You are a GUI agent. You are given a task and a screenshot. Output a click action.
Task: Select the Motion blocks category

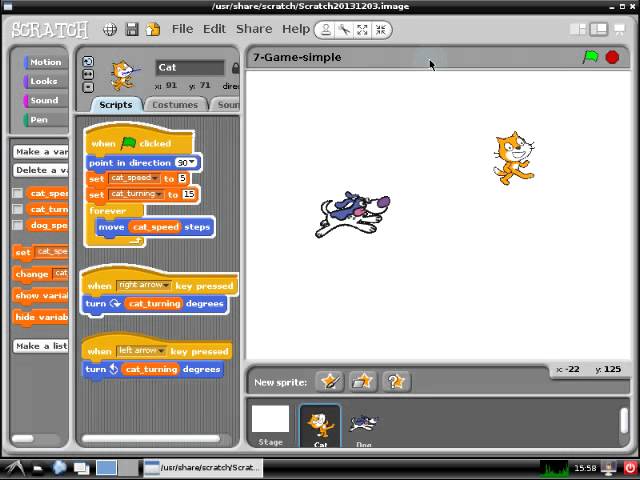coord(45,62)
